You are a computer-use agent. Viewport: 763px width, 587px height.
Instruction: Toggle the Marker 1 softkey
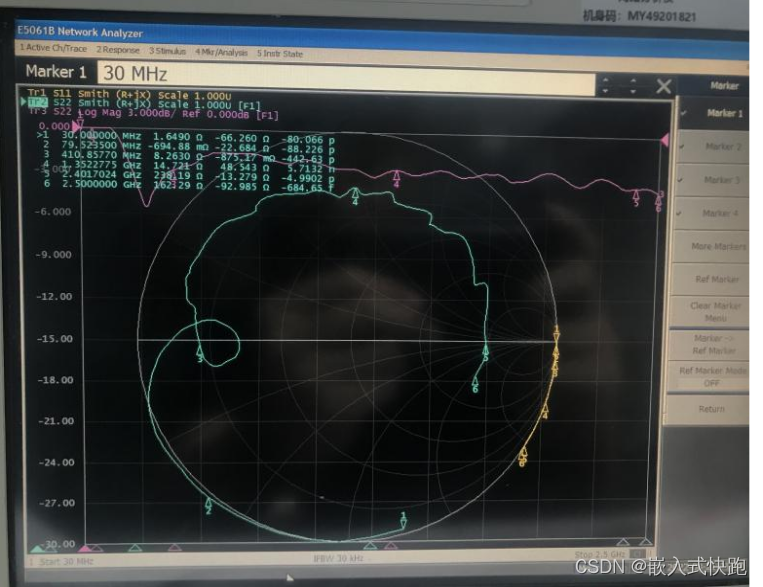point(713,113)
